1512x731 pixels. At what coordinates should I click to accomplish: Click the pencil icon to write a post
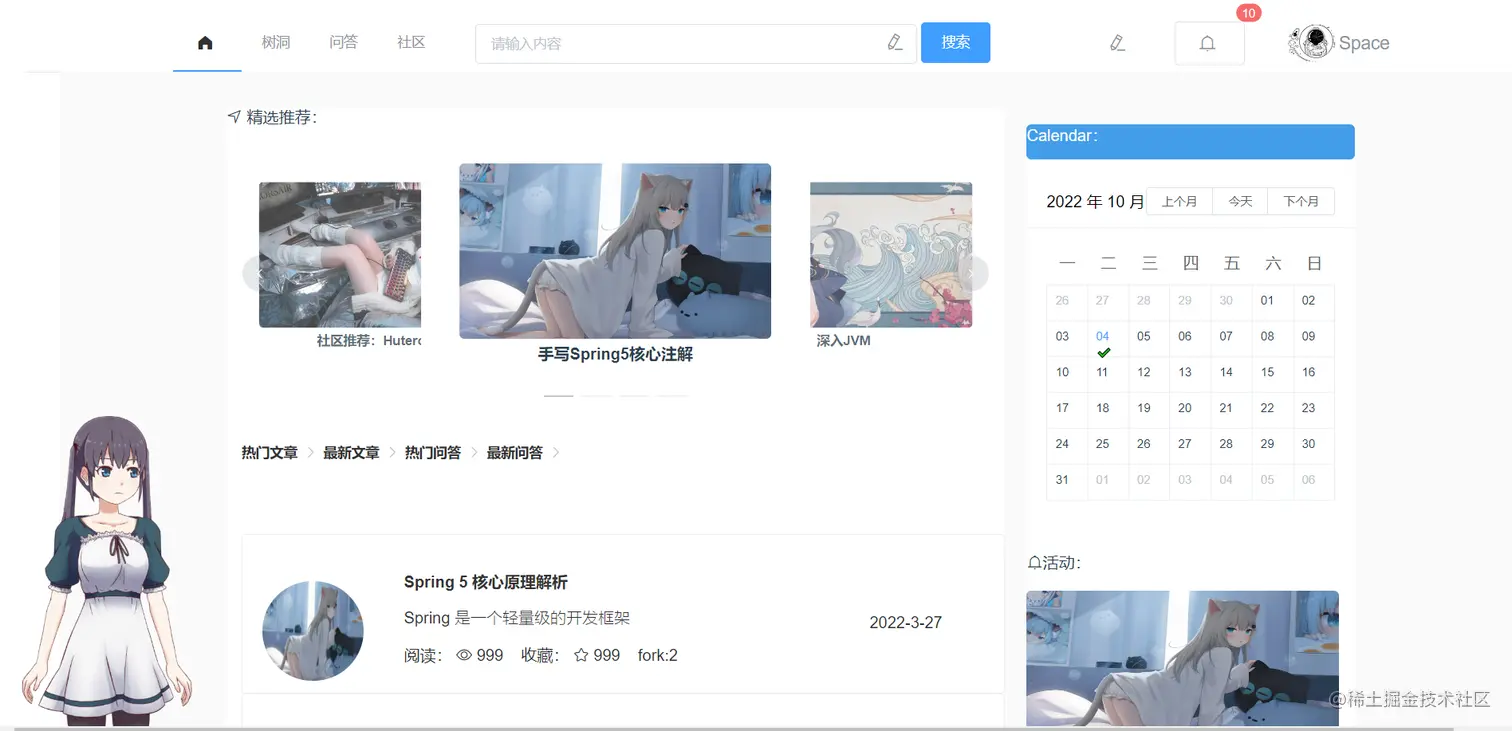pos(1117,43)
